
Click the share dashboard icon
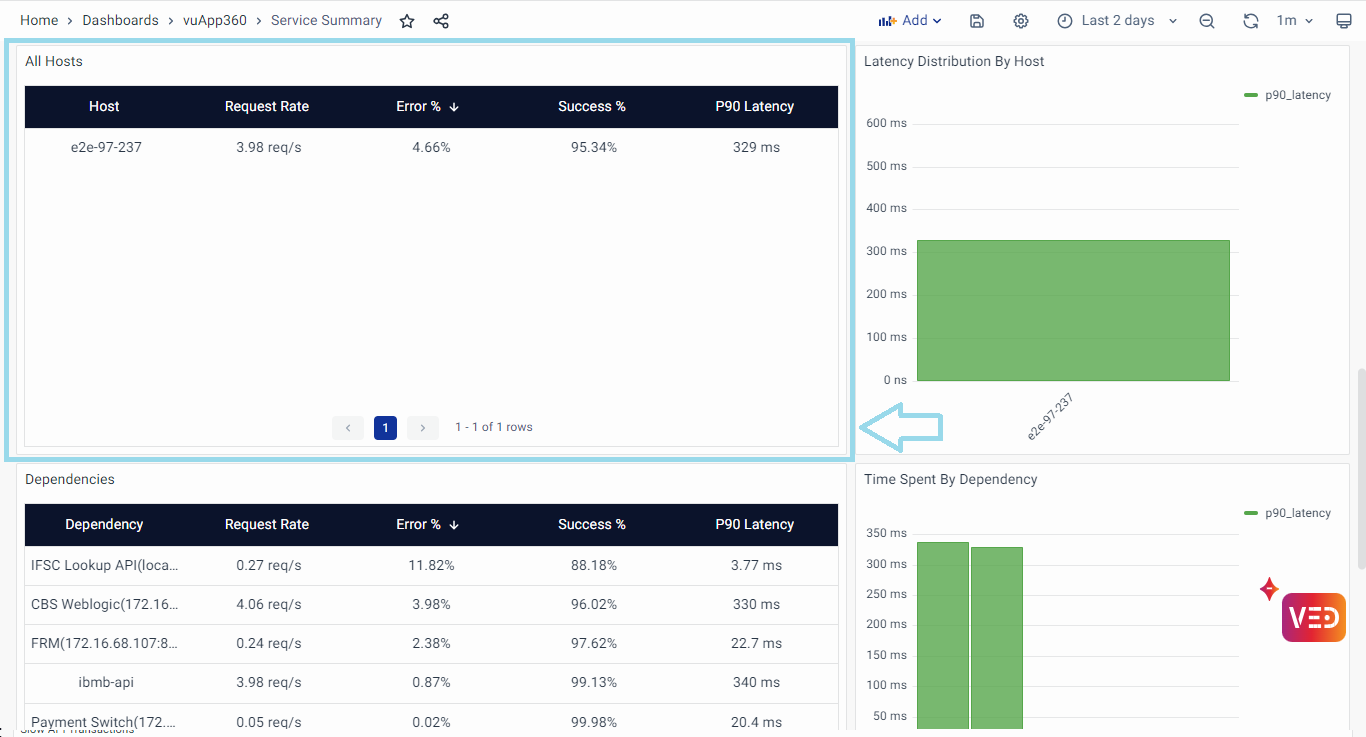[441, 21]
